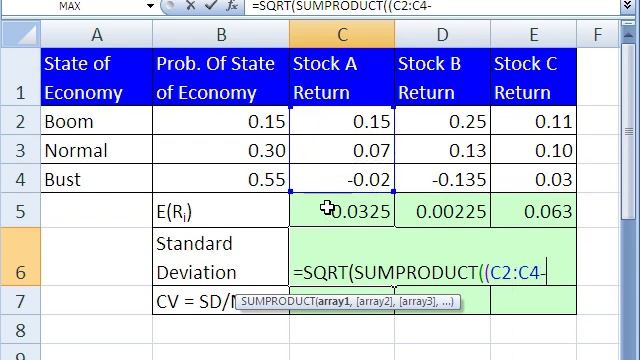The height and width of the screenshot is (360, 640).
Task: Click the 'Normal' cell
Action: (x=97, y=150)
